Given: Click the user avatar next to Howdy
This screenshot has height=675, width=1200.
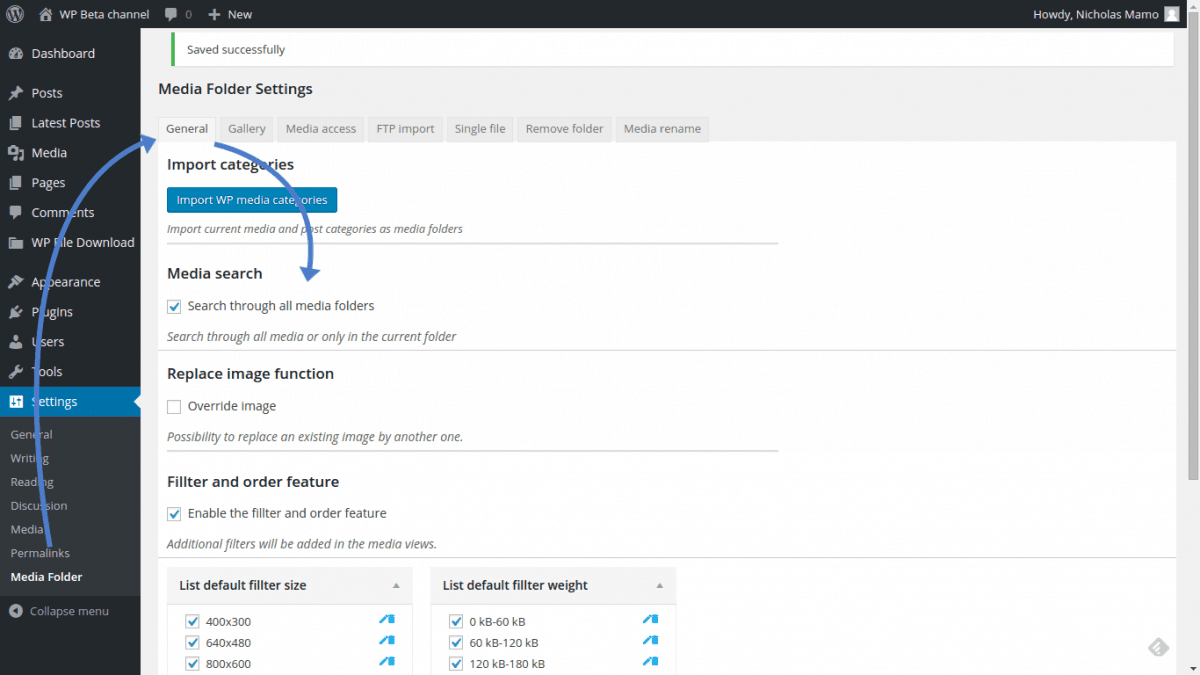Looking at the screenshot, I should pyautogui.click(x=1171, y=14).
